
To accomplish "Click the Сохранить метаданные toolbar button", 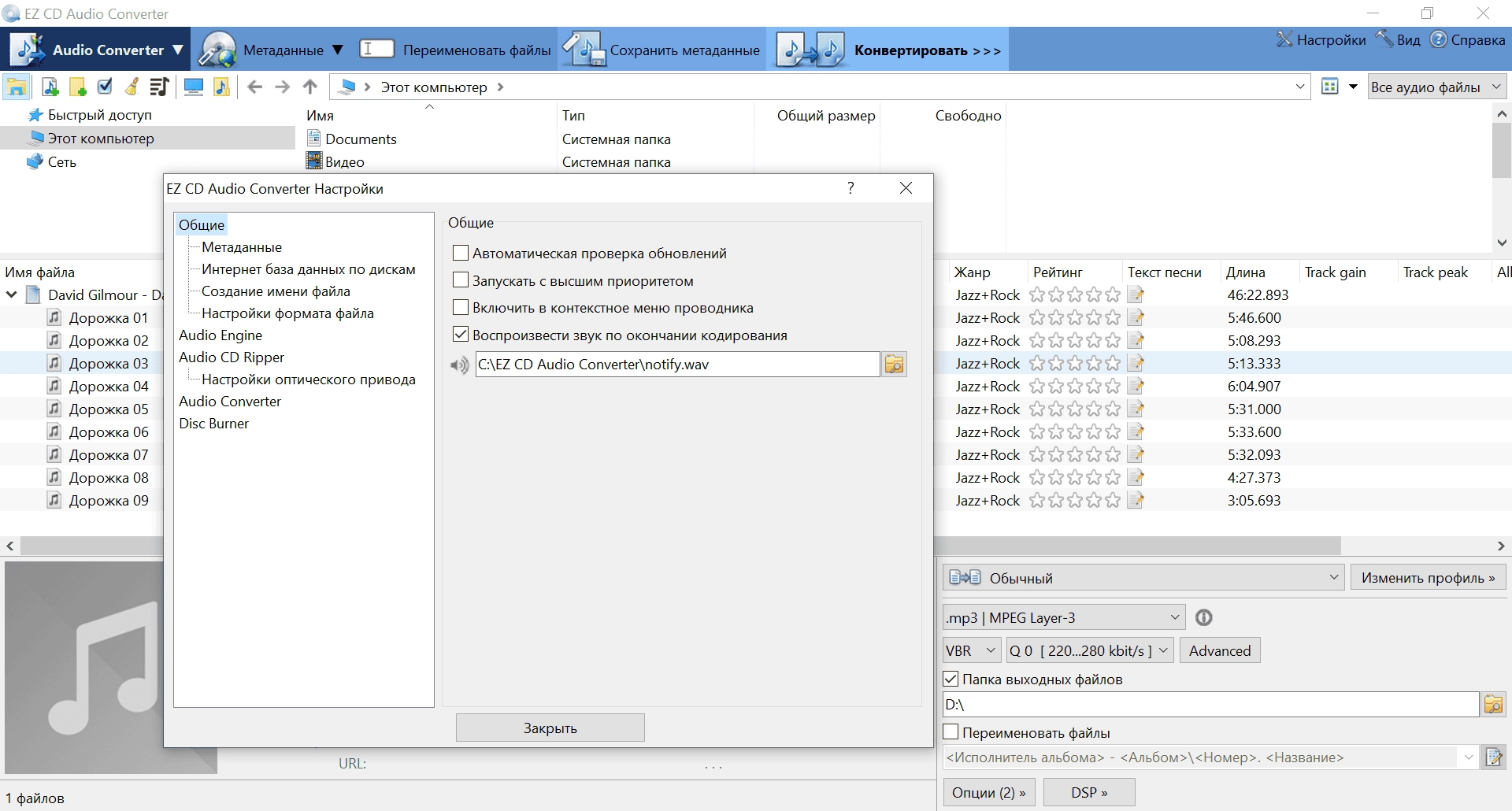I will coord(661,50).
